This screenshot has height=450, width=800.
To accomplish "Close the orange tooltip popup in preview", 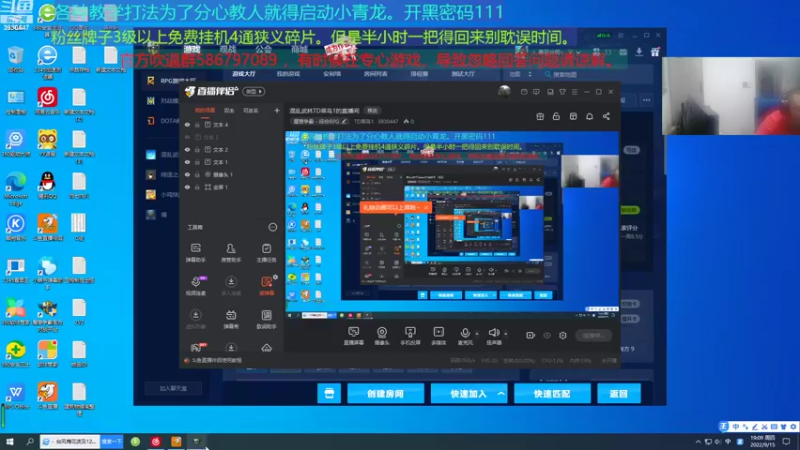I will [426, 208].
